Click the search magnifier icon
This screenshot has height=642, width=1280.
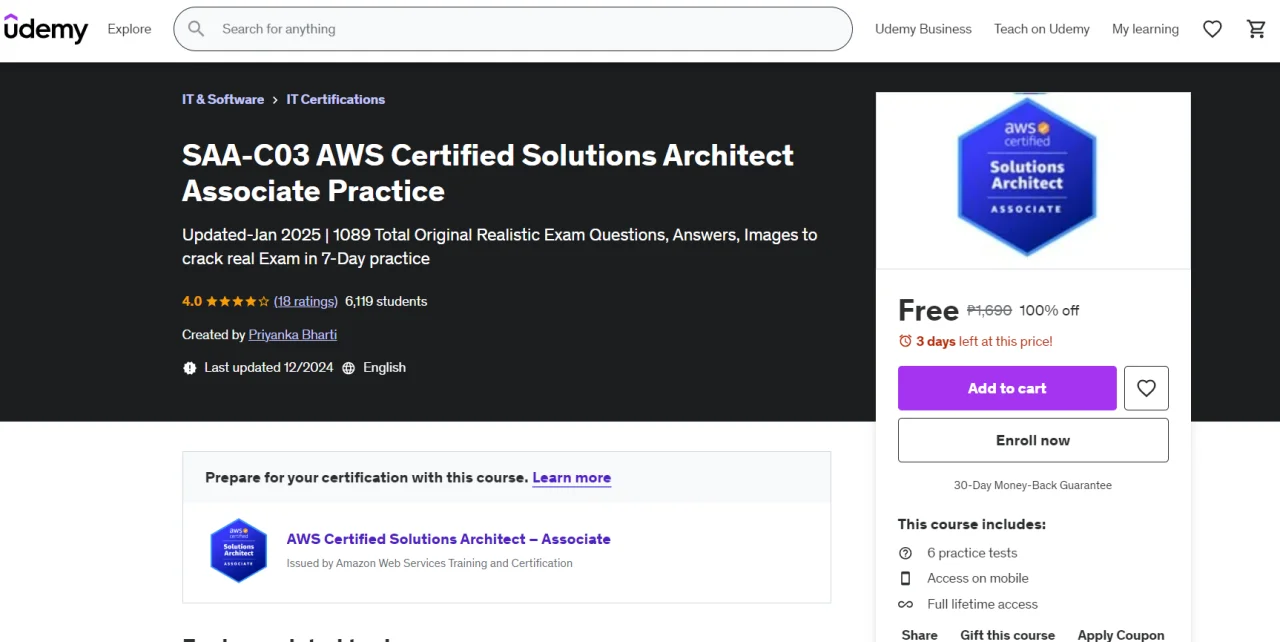coord(197,29)
